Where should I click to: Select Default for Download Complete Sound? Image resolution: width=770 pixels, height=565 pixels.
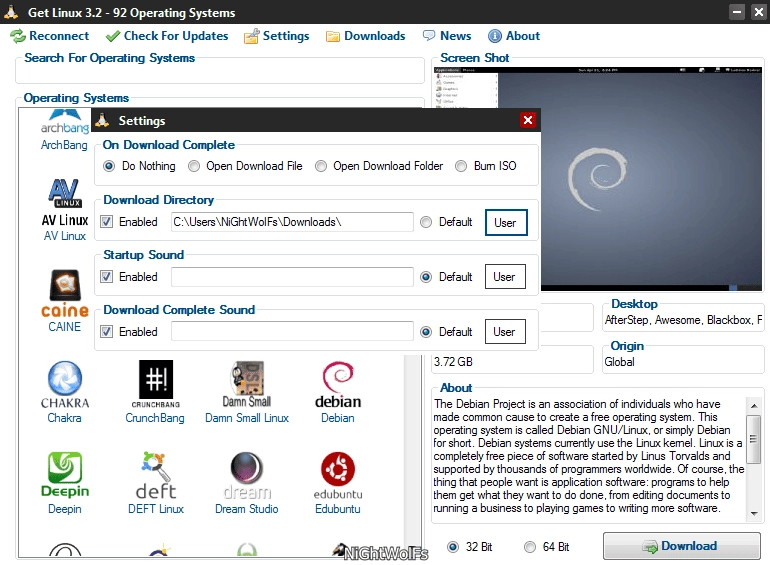(x=426, y=332)
